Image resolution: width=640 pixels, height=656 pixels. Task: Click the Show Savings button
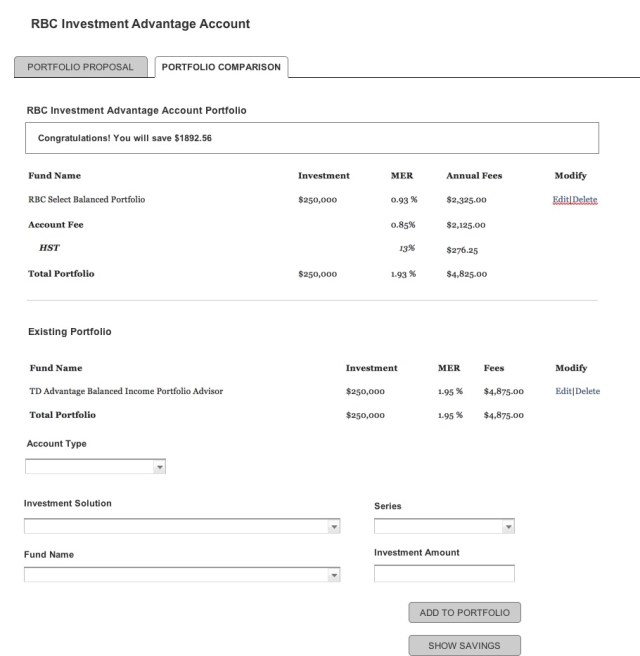[464, 646]
